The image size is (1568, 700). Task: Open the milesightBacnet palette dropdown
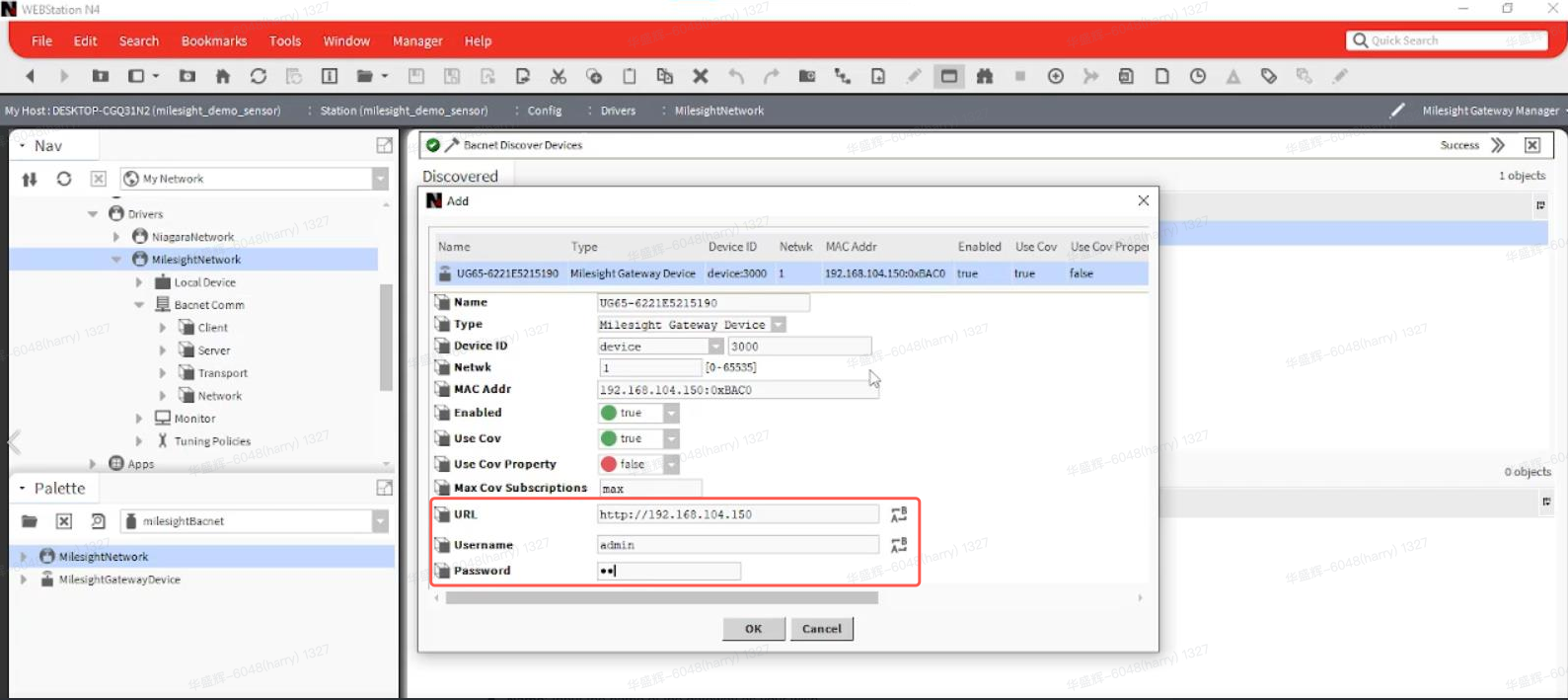(380, 521)
